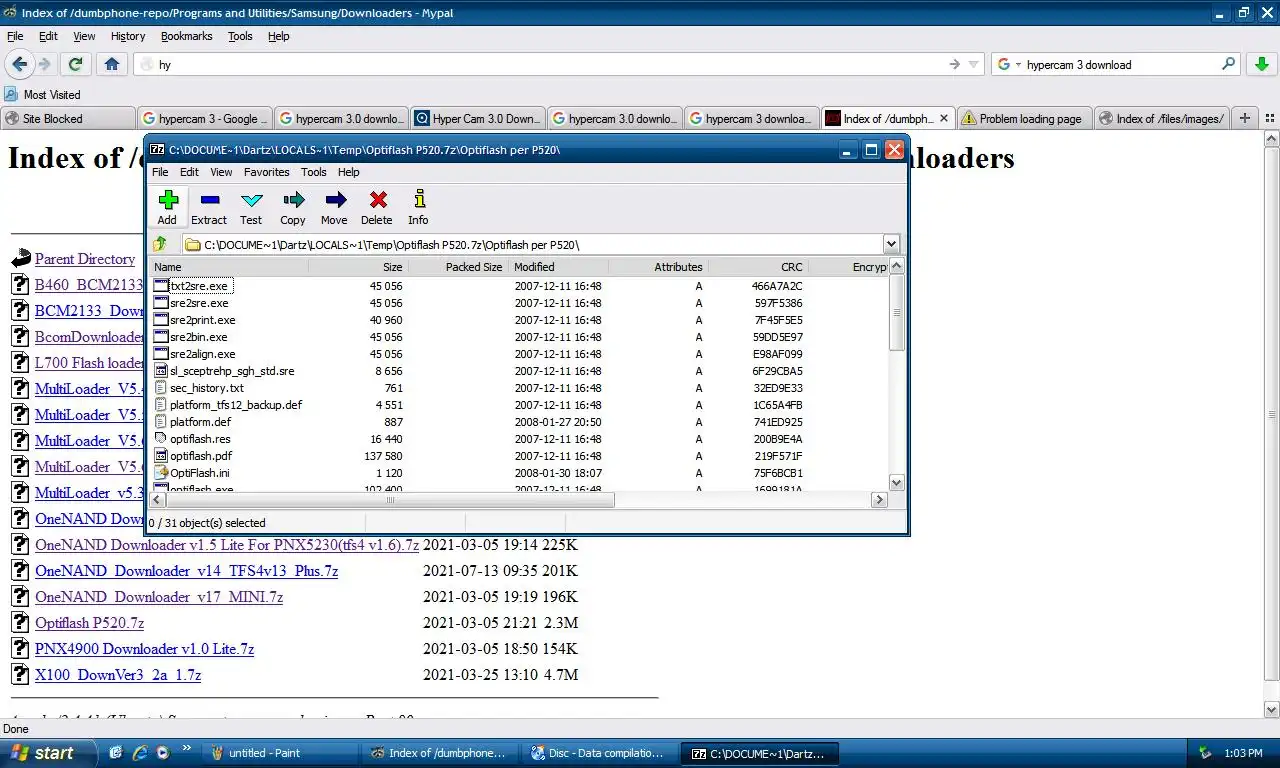
Task: Open the browser Tools menu
Action: [x=240, y=36]
